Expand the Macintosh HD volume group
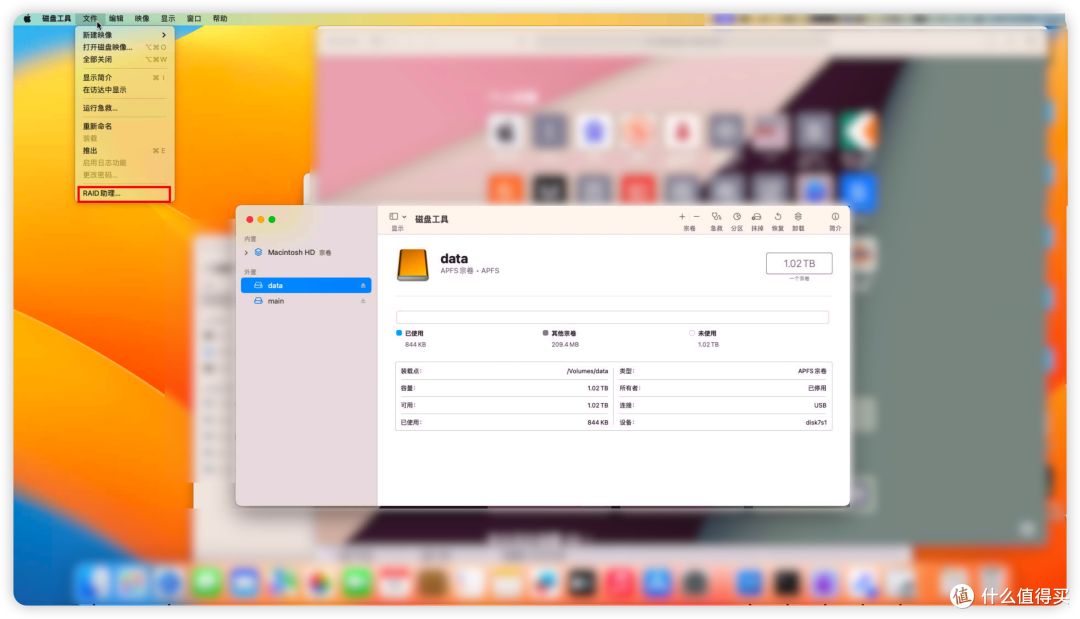1080x619 pixels. 246,253
